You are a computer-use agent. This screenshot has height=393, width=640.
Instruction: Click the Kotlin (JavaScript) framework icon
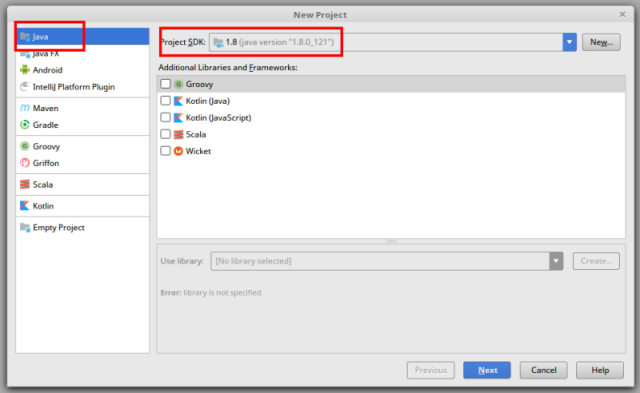pos(178,118)
